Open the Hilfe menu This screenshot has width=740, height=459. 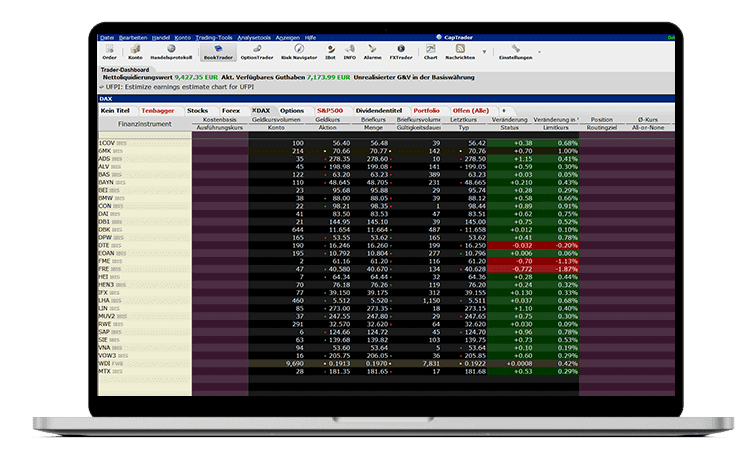[x=310, y=37]
